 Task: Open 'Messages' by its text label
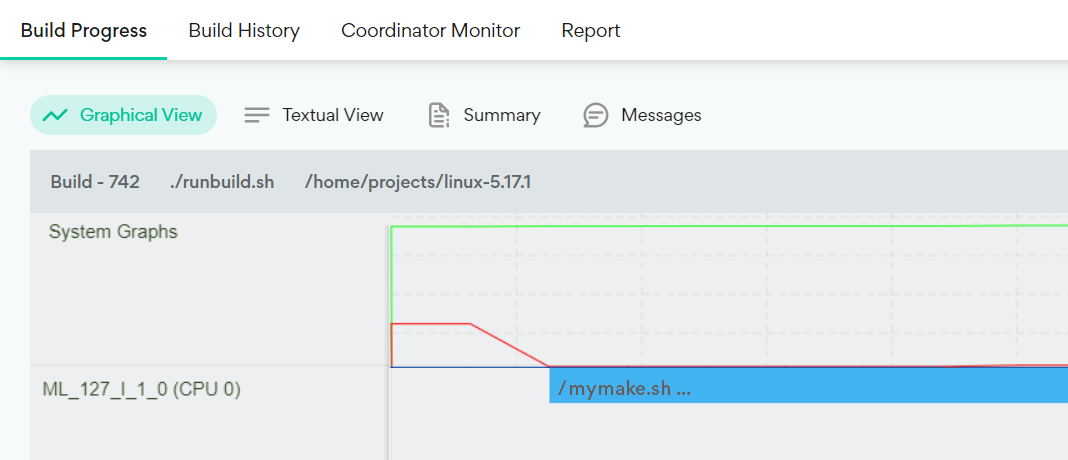[x=661, y=115]
